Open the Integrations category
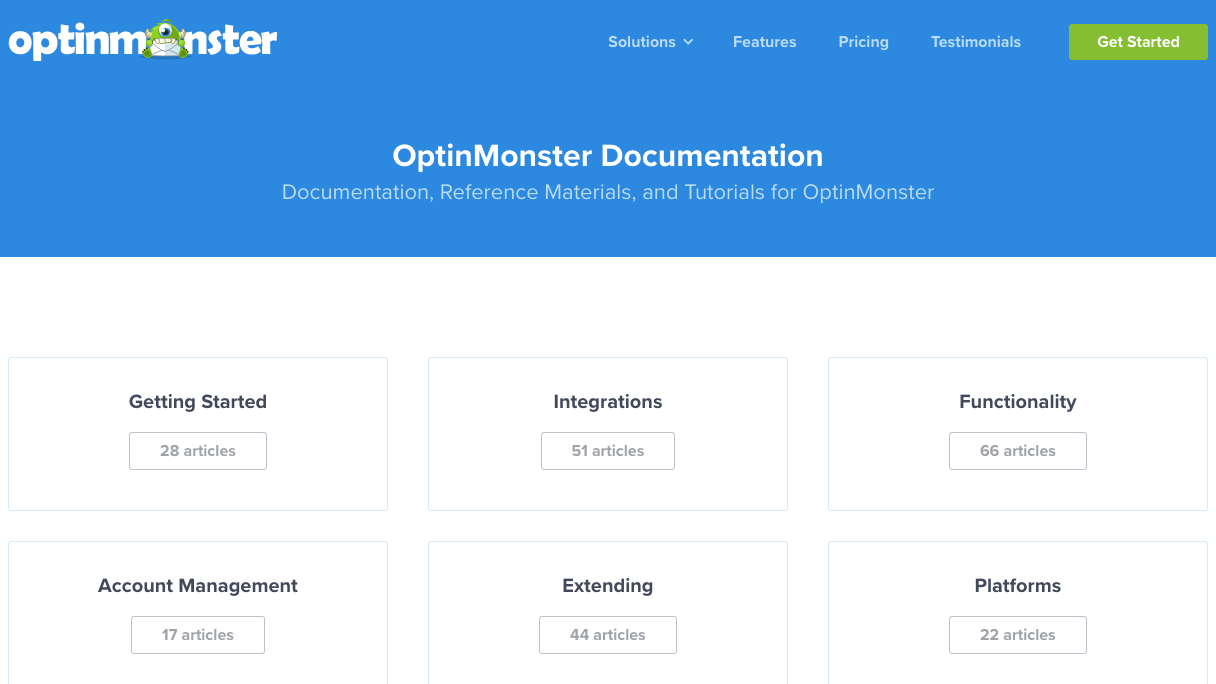This screenshot has height=684, width=1216. (608, 402)
